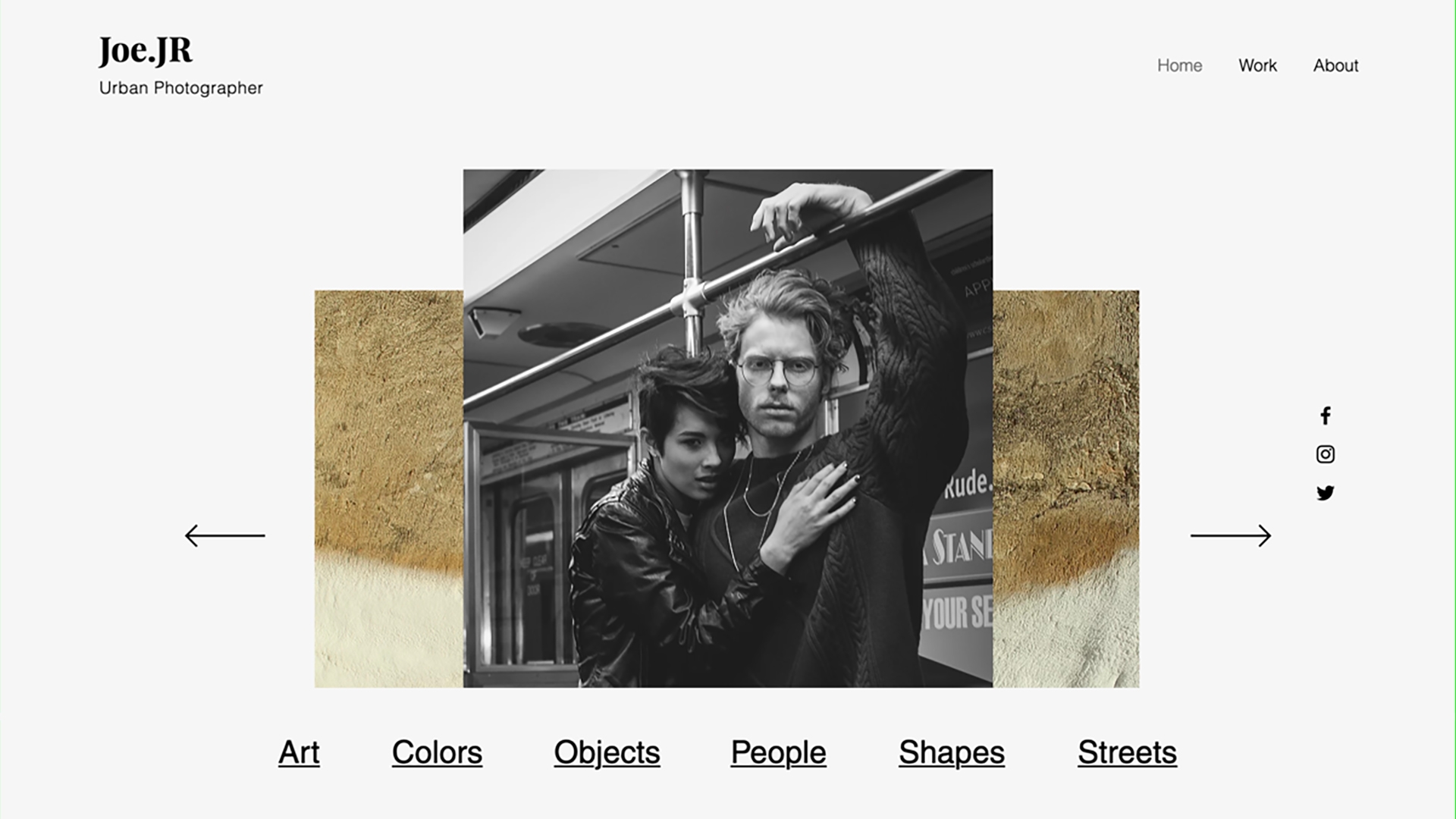Click the Instagram social icon
The image size is (1456, 819).
(1325, 454)
